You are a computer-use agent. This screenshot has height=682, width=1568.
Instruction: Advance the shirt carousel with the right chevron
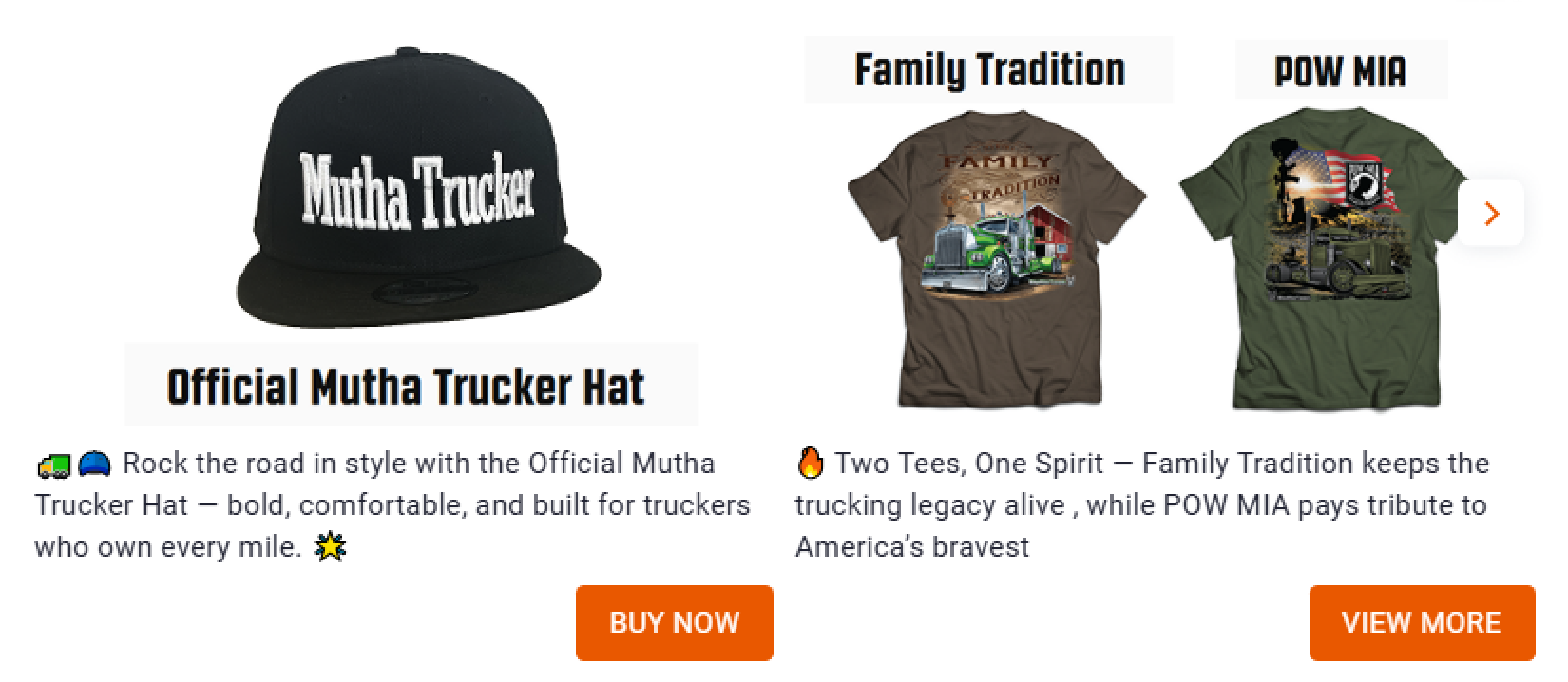(x=1491, y=214)
